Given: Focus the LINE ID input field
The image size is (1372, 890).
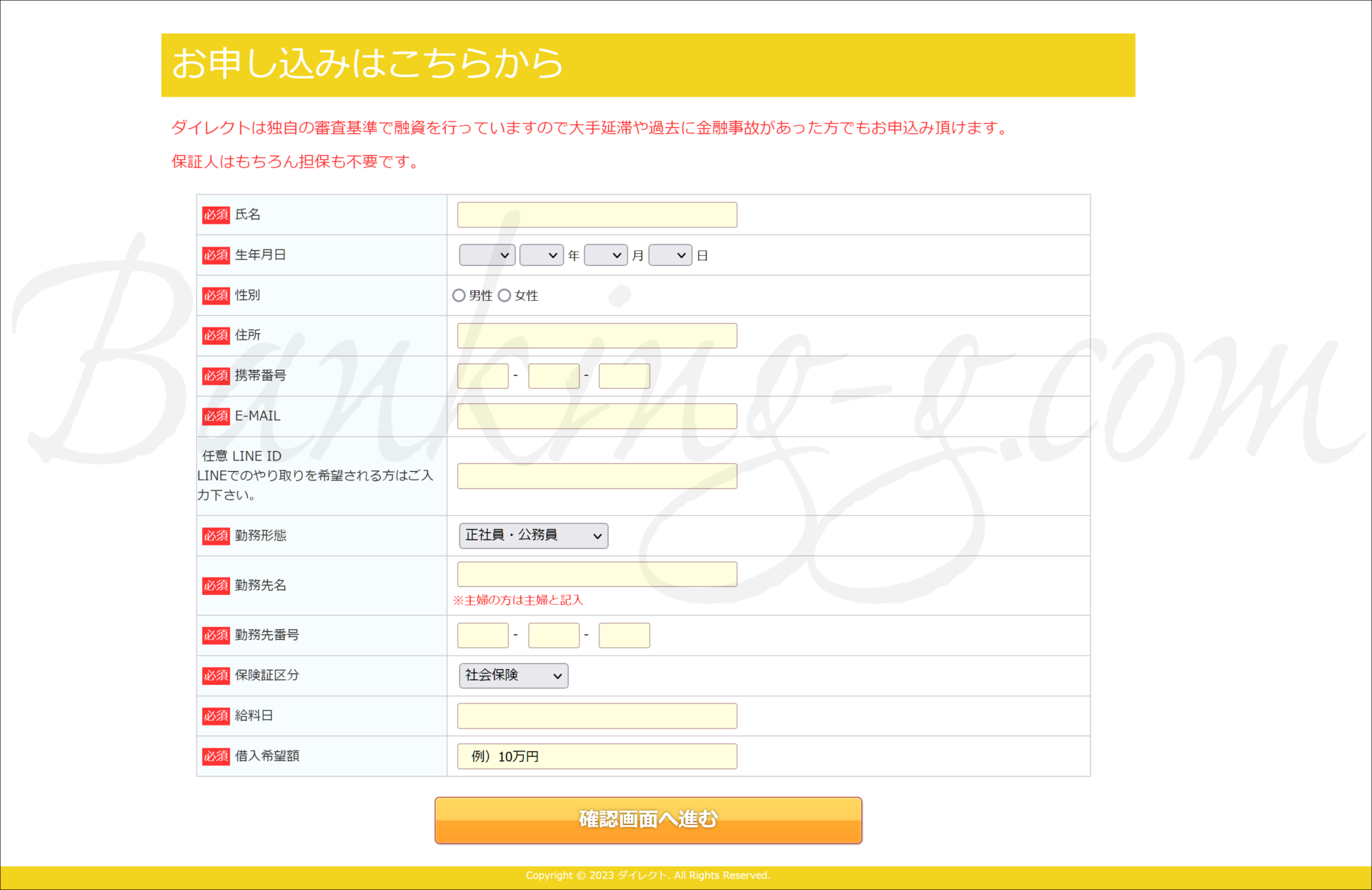Looking at the screenshot, I should (x=597, y=476).
